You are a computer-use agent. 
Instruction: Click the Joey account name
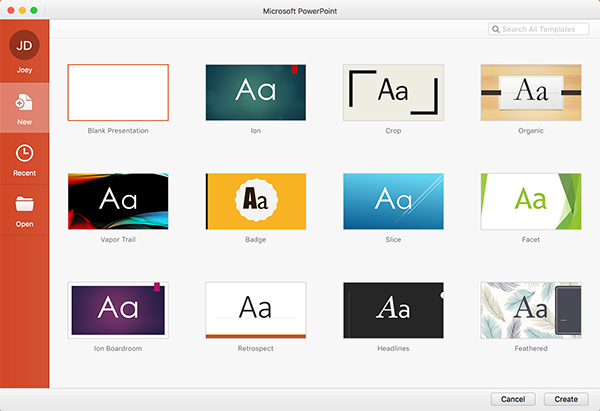click(24, 70)
